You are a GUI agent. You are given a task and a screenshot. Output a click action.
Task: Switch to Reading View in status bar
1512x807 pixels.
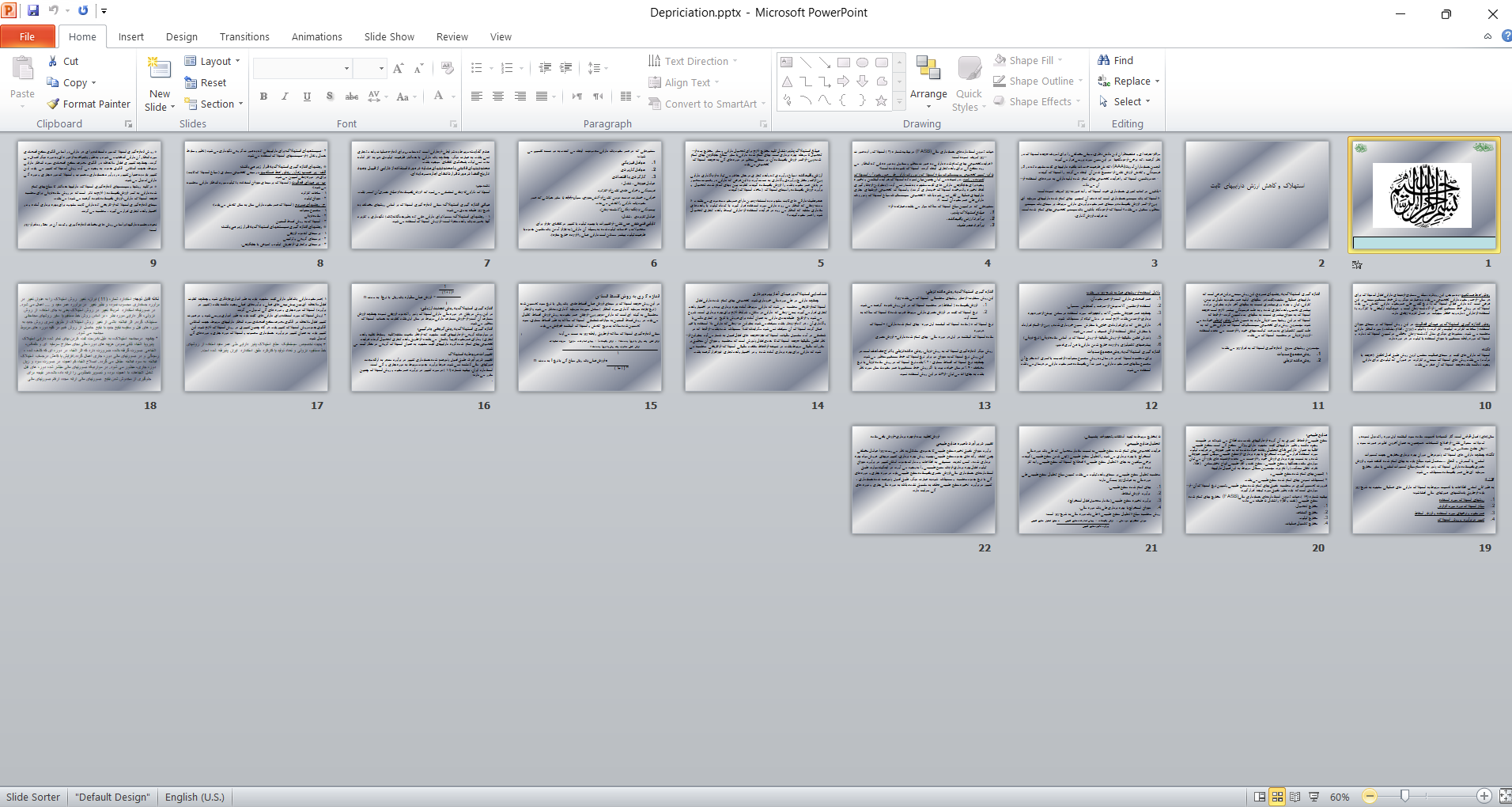(x=1295, y=797)
